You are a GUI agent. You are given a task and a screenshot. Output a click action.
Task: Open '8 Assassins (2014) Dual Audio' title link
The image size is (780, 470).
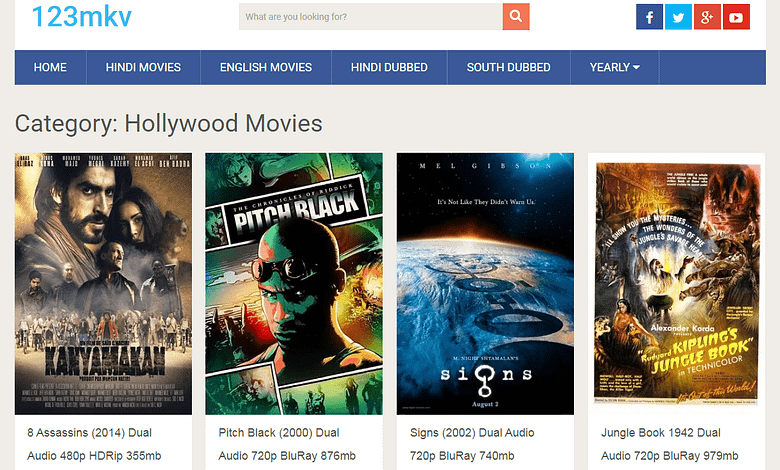coord(94,444)
